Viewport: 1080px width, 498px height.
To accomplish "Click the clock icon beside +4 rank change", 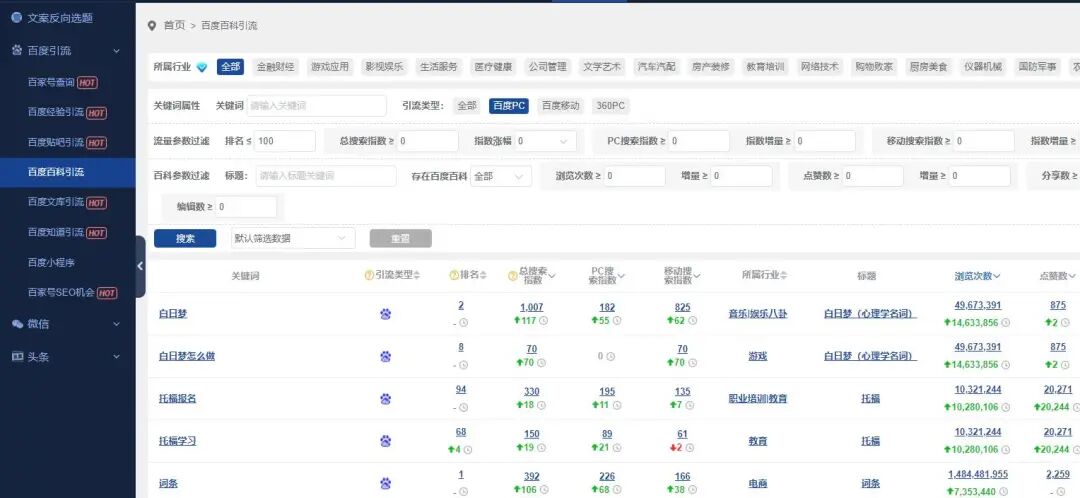I will (468, 450).
